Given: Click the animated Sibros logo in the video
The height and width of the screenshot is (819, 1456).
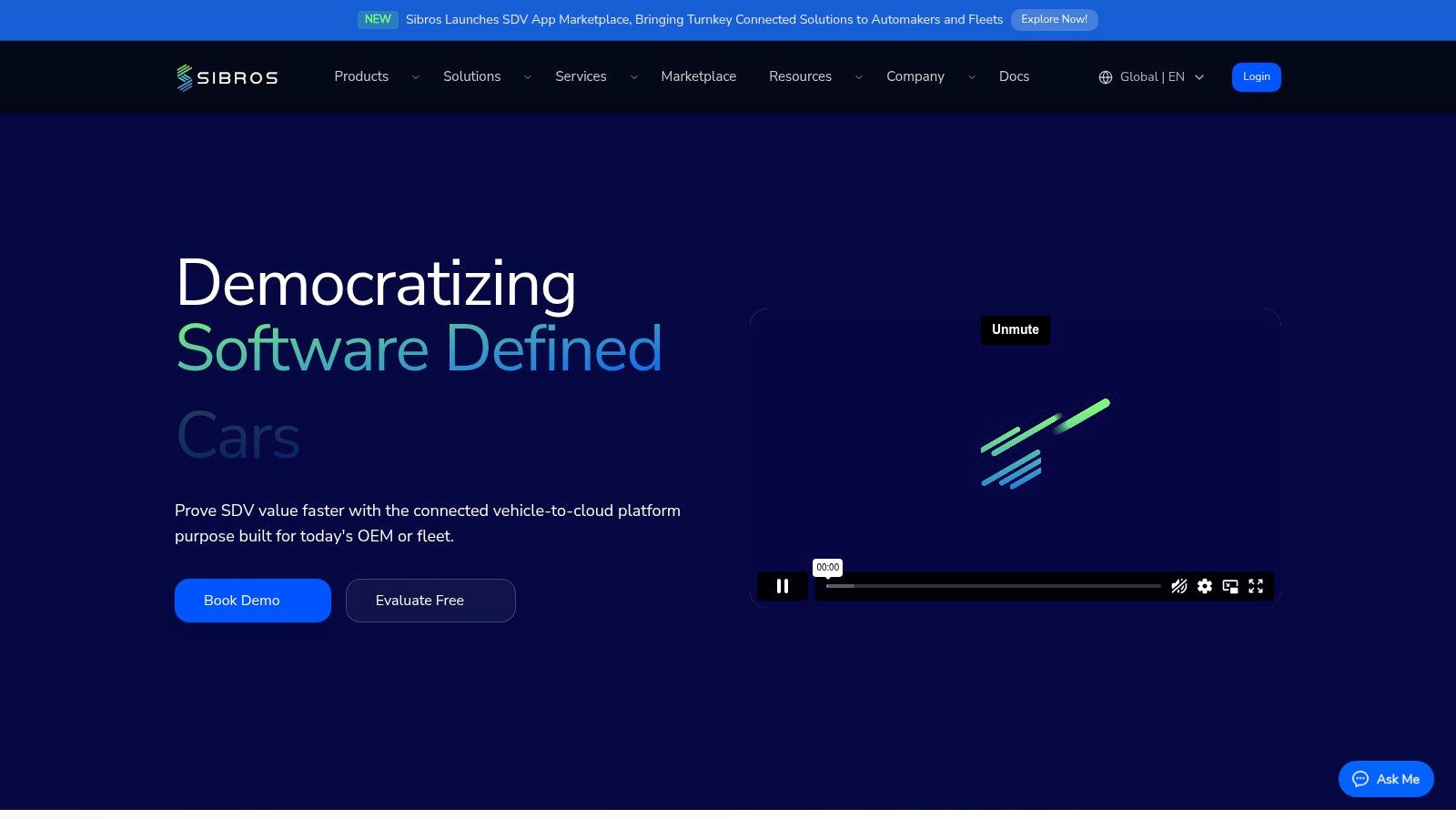Looking at the screenshot, I should (x=1045, y=443).
